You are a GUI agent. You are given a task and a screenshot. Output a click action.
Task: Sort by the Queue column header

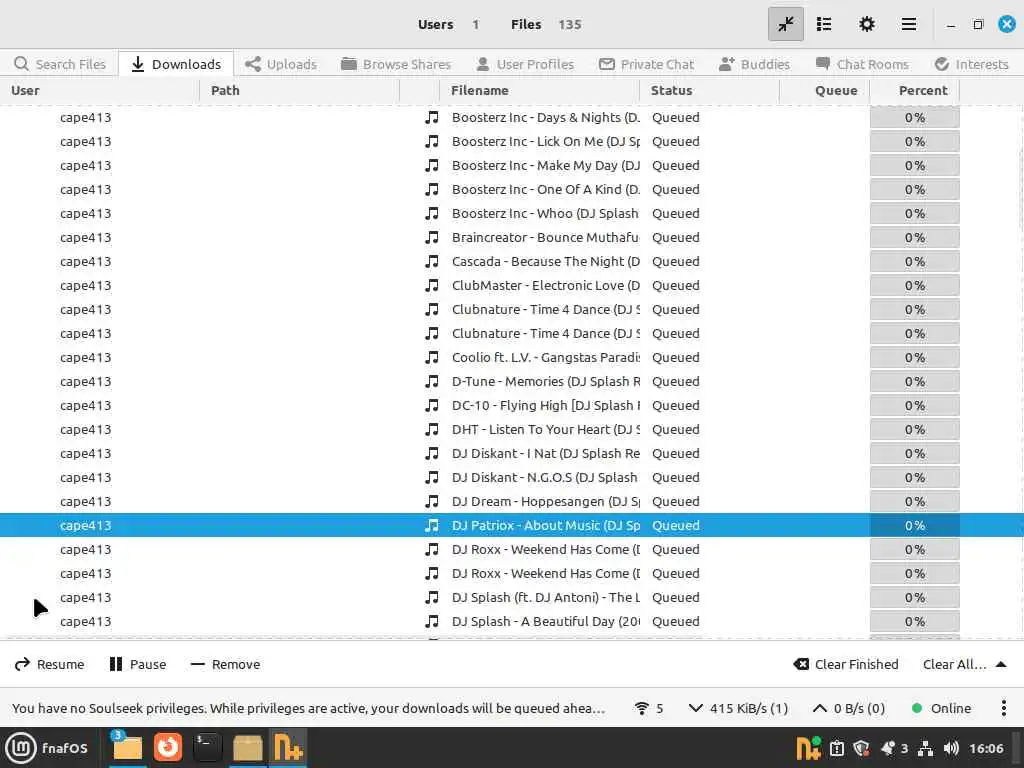(824, 91)
